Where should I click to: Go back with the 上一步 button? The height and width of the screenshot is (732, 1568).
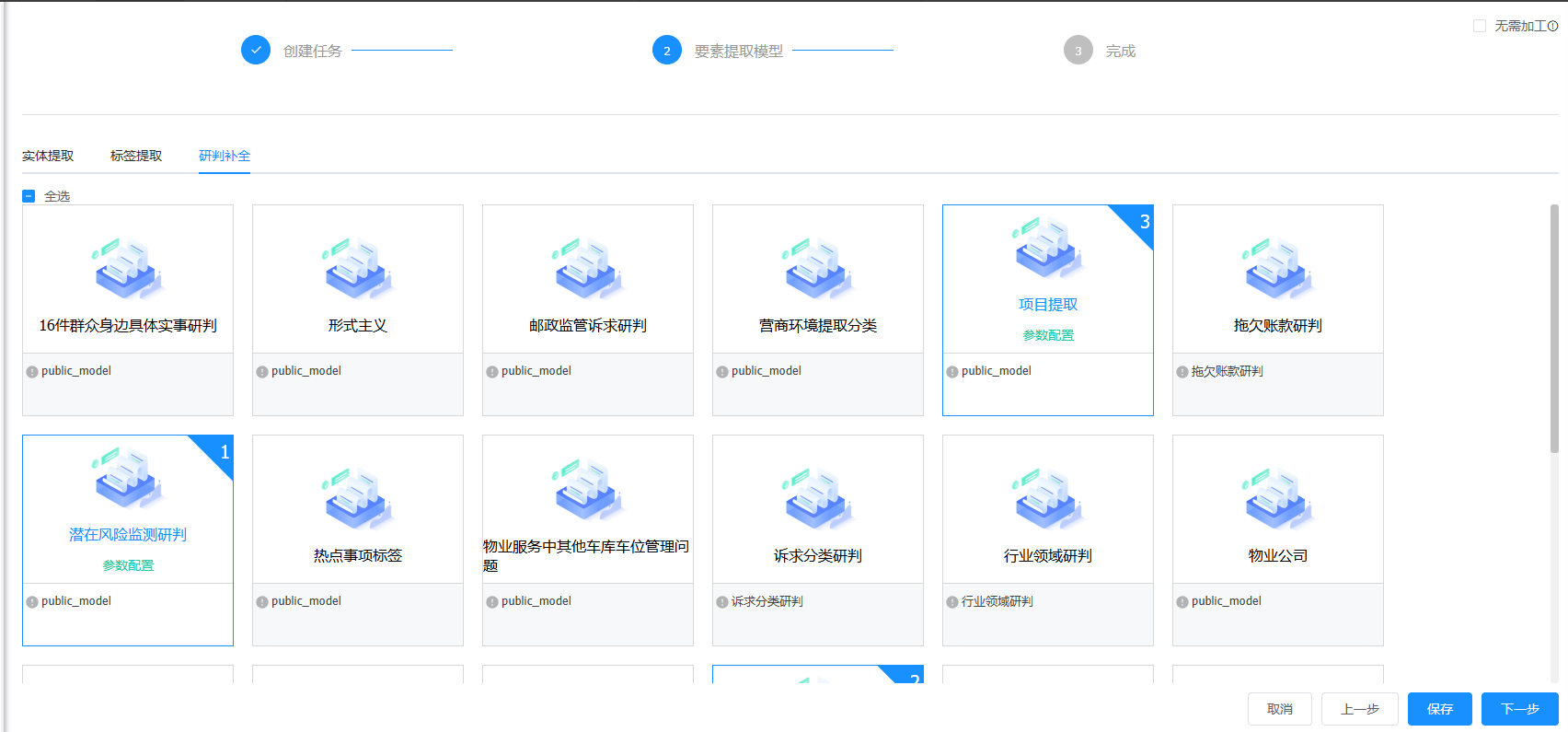[x=1360, y=709]
